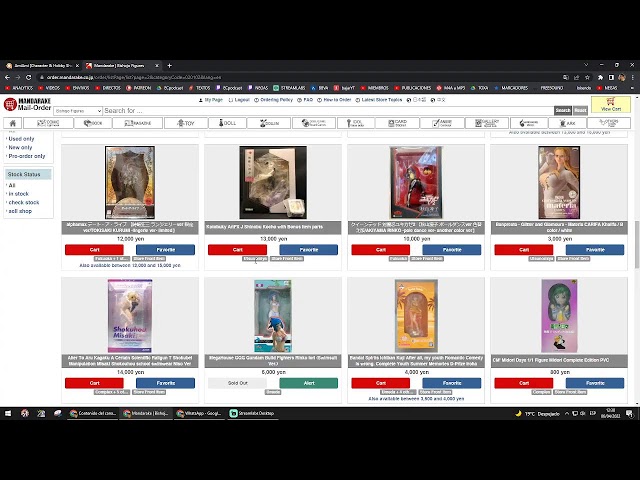
Task: Open the search category dropdown
Action: pos(78,111)
